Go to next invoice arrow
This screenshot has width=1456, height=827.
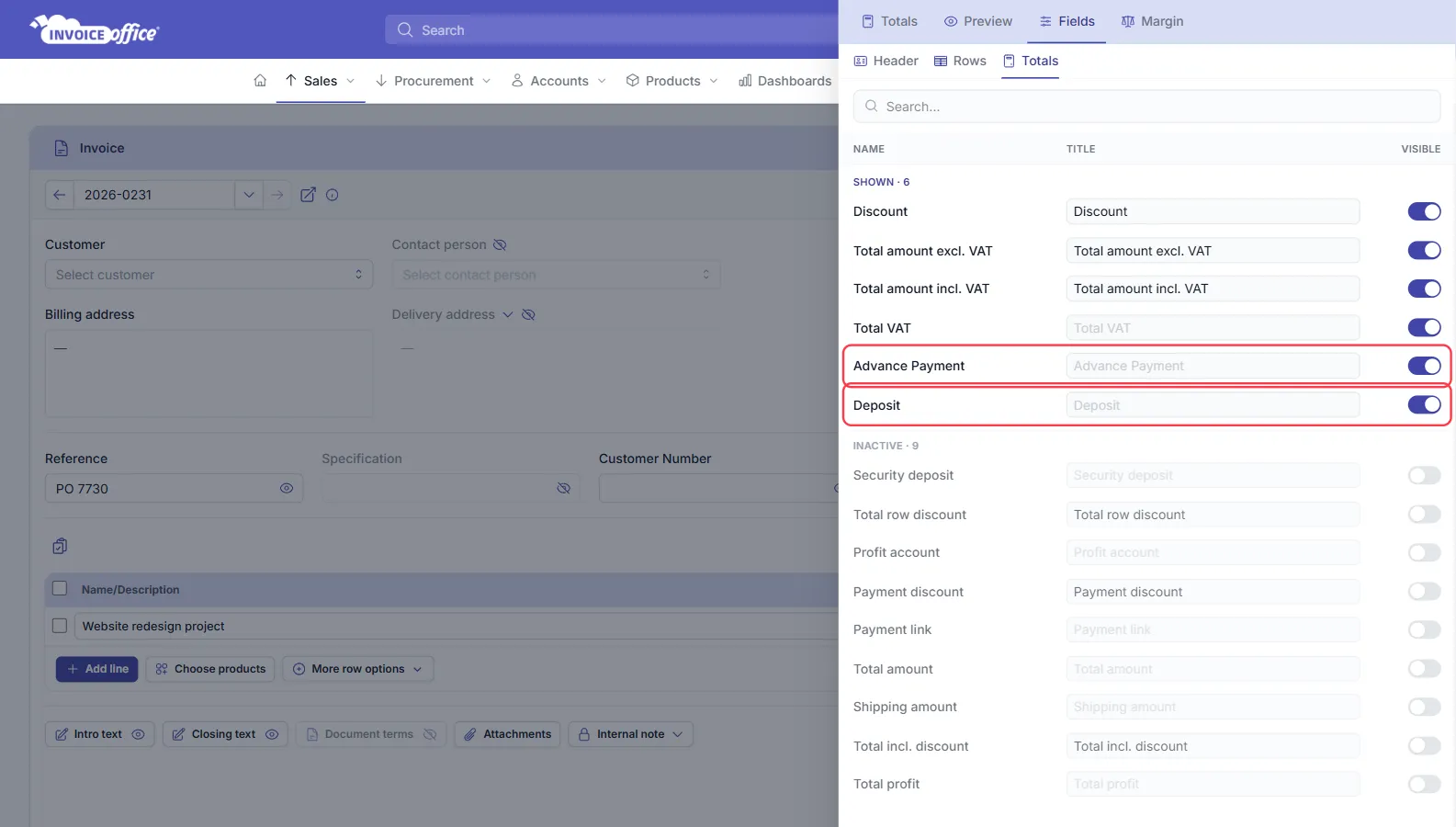click(x=277, y=195)
